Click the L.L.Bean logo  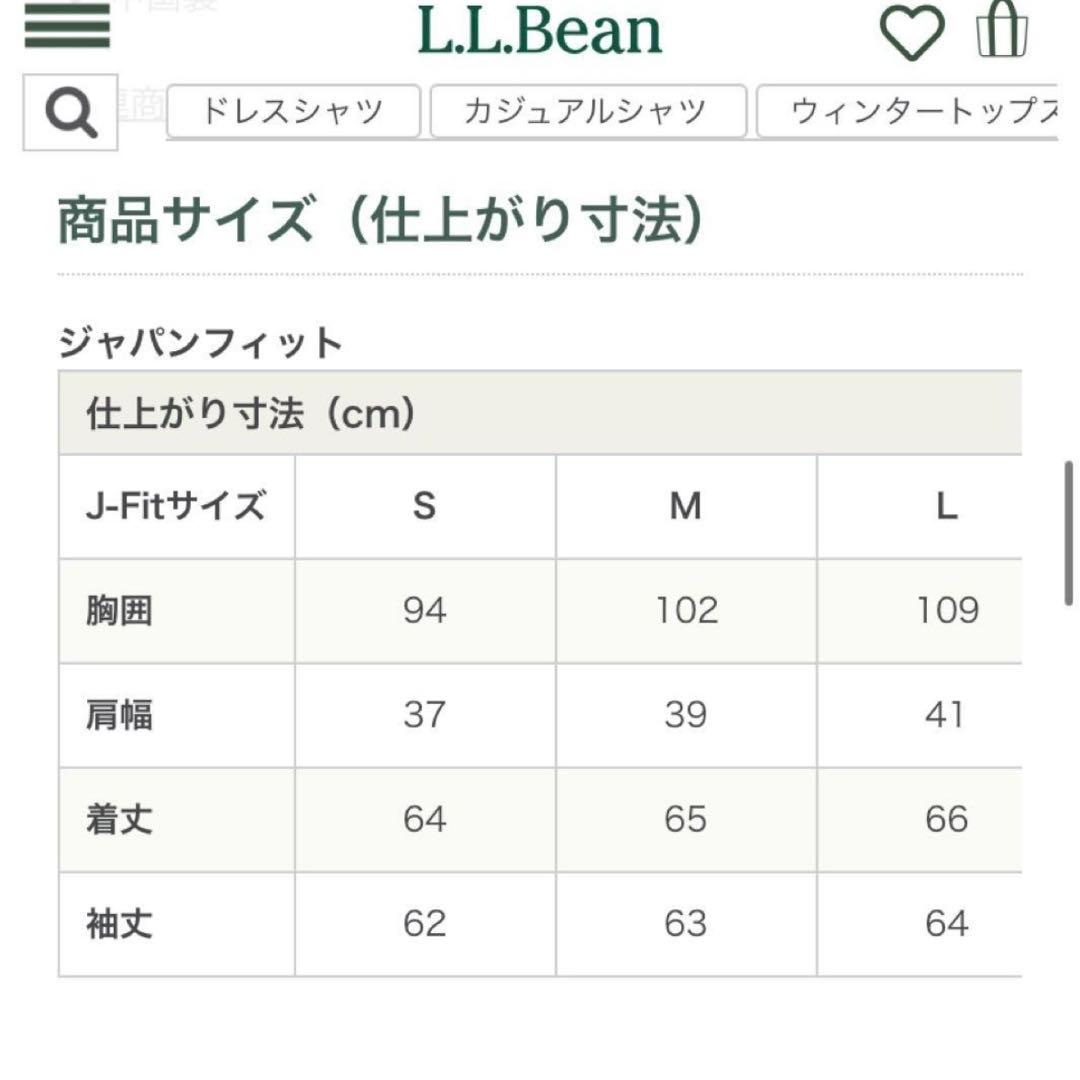[x=540, y=33]
